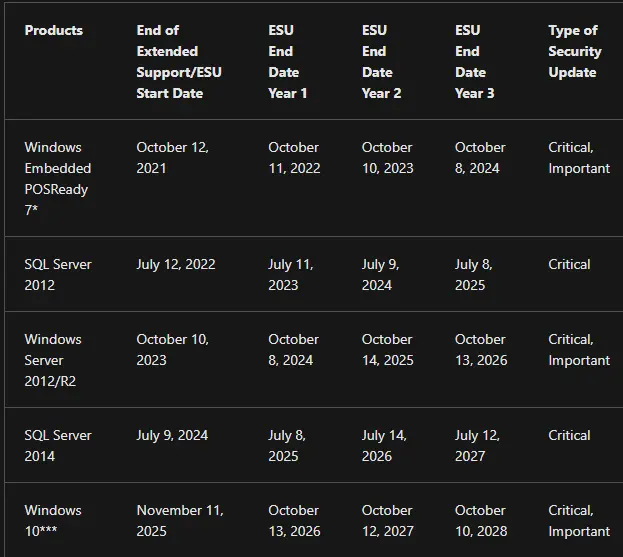This screenshot has width=623, height=557.
Task: Click the October 12, 2027 cell
Action: pos(388,520)
